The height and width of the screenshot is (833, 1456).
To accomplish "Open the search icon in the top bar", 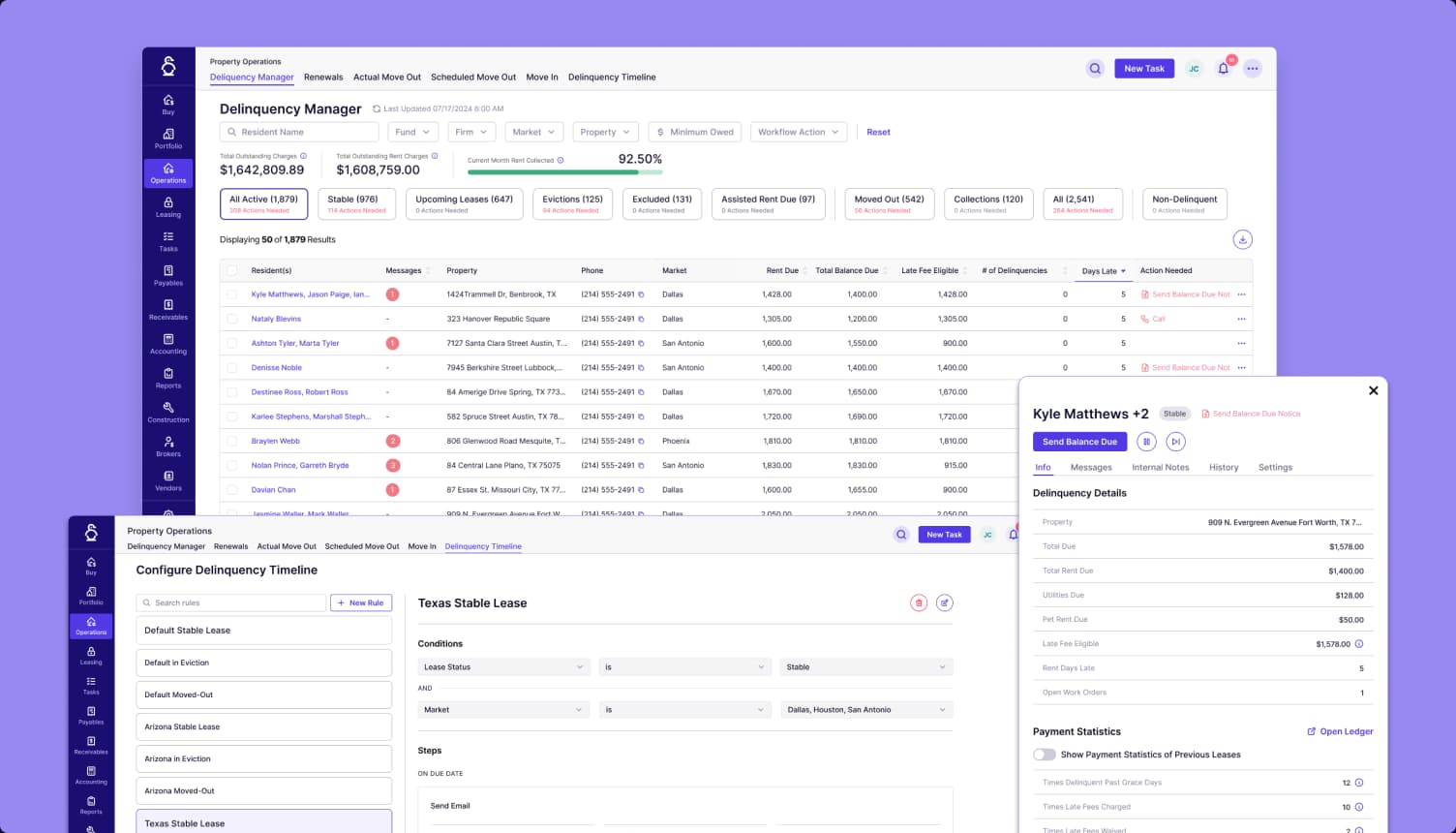I will [x=1094, y=69].
